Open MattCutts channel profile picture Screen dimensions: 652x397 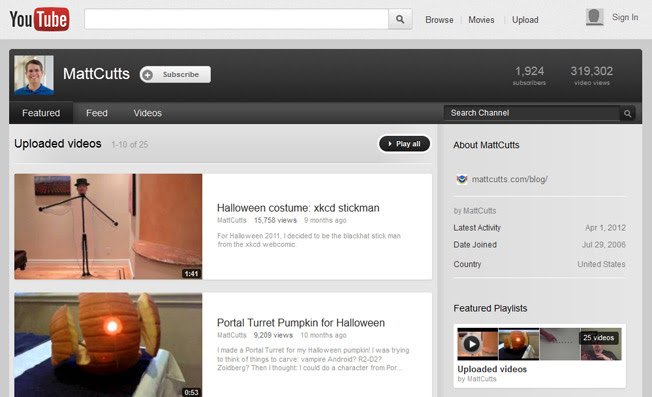[34, 75]
